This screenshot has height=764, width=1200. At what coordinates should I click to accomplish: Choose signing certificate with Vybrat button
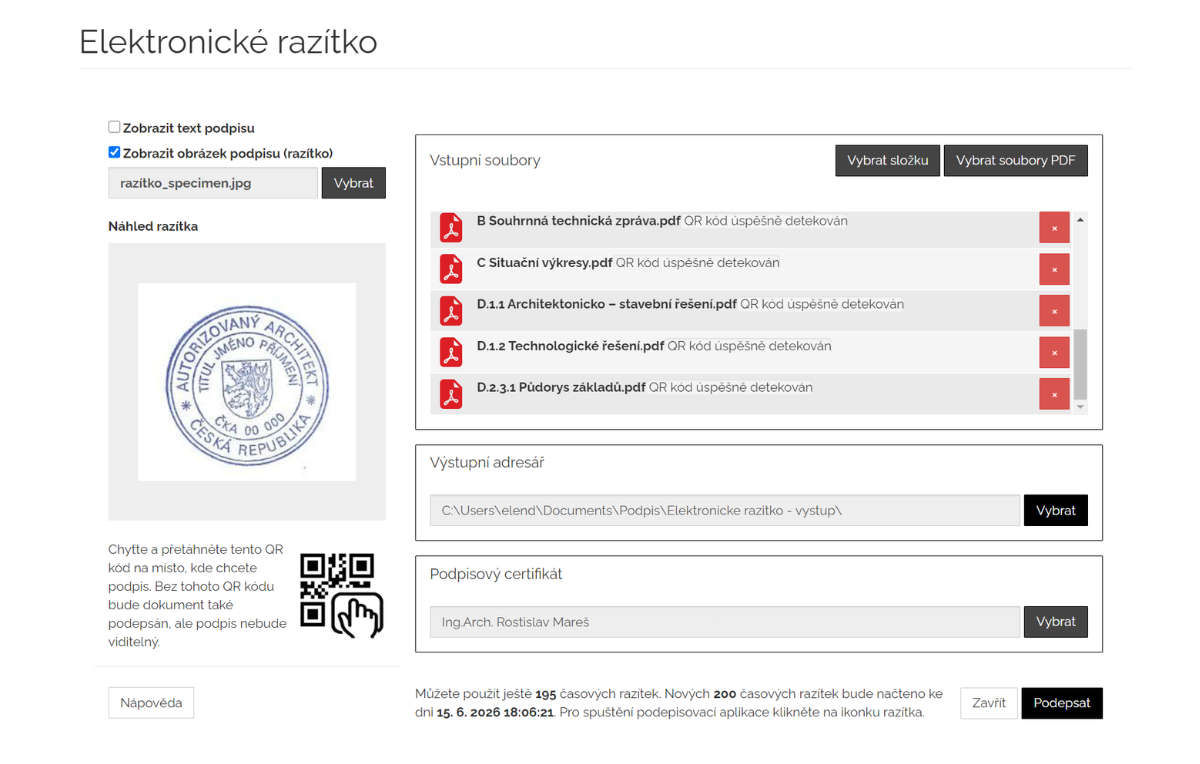click(x=1055, y=621)
